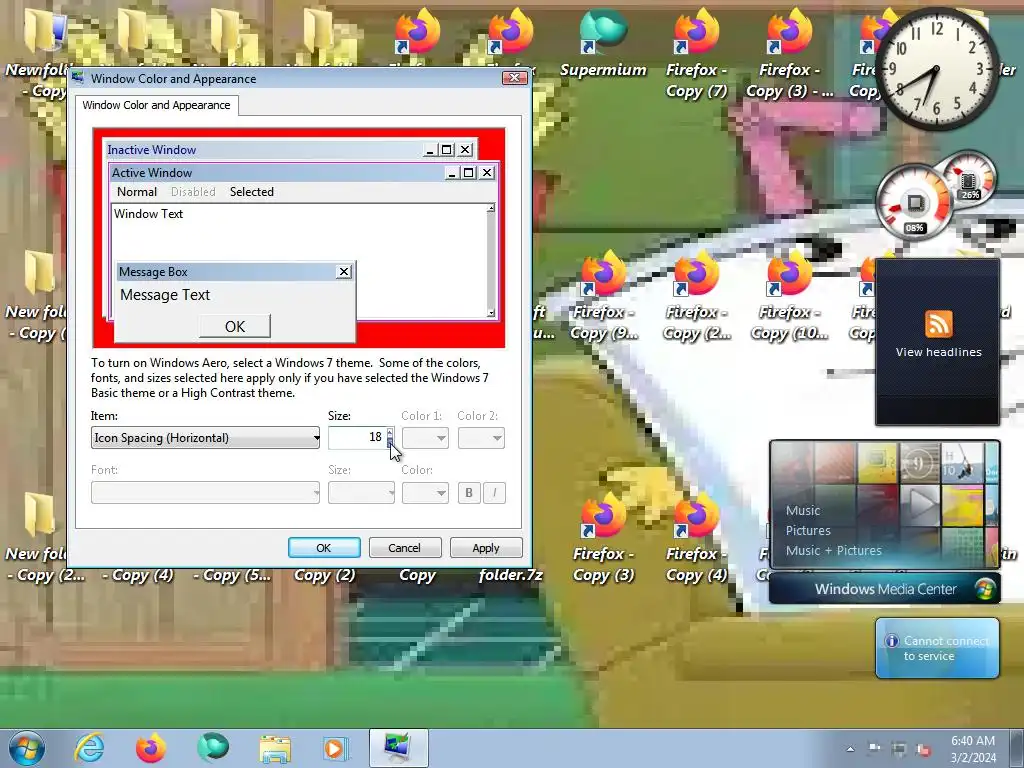Click the analog Clock desktop gadget
1024x768 pixels.
pos(936,69)
